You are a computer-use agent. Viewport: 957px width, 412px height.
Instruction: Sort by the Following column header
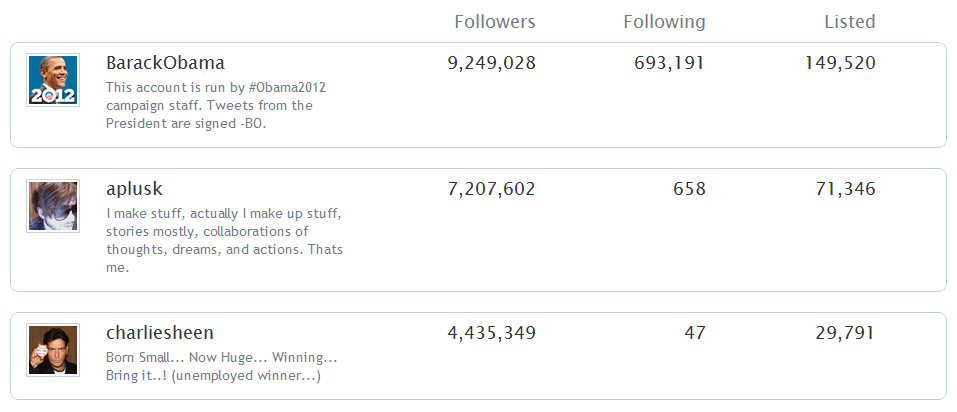click(664, 22)
